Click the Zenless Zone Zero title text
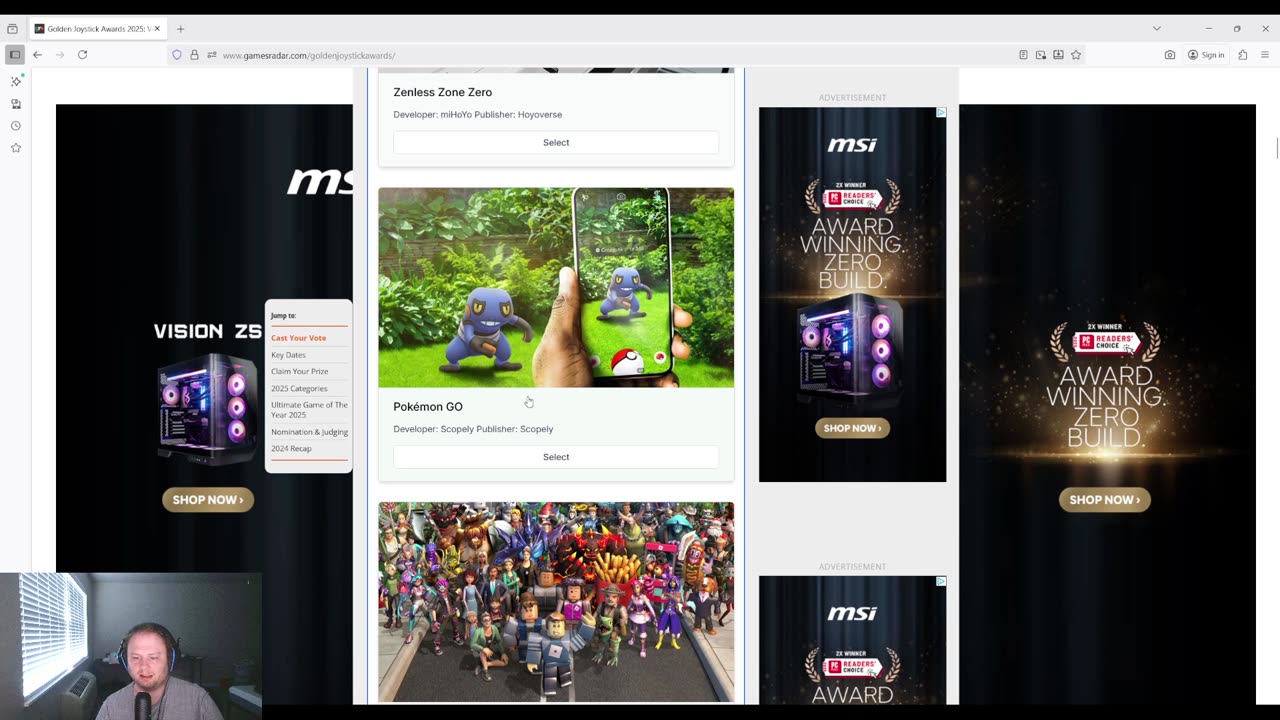The image size is (1280, 720). click(x=442, y=92)
